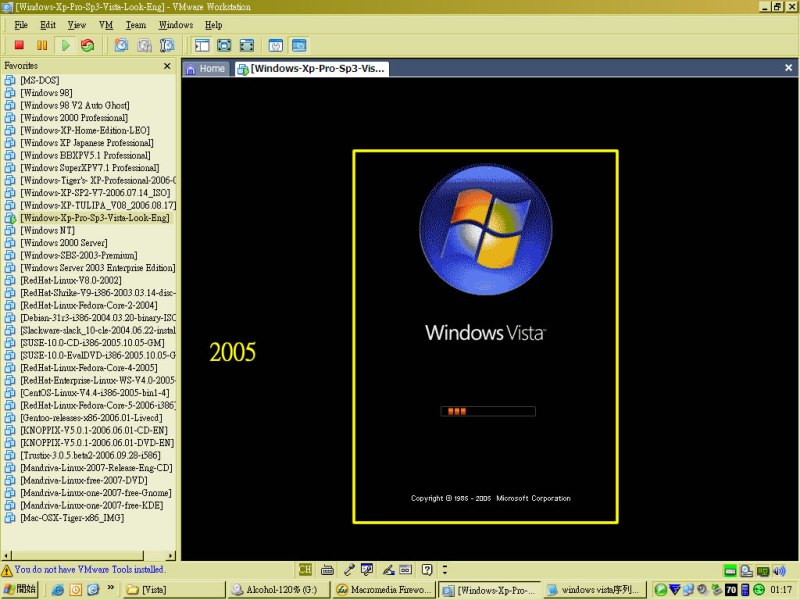Select [Mac-OSX-Tiger-x86_IMG] favorite
This screenshot has width=800, height=600.
pos(72,518)
